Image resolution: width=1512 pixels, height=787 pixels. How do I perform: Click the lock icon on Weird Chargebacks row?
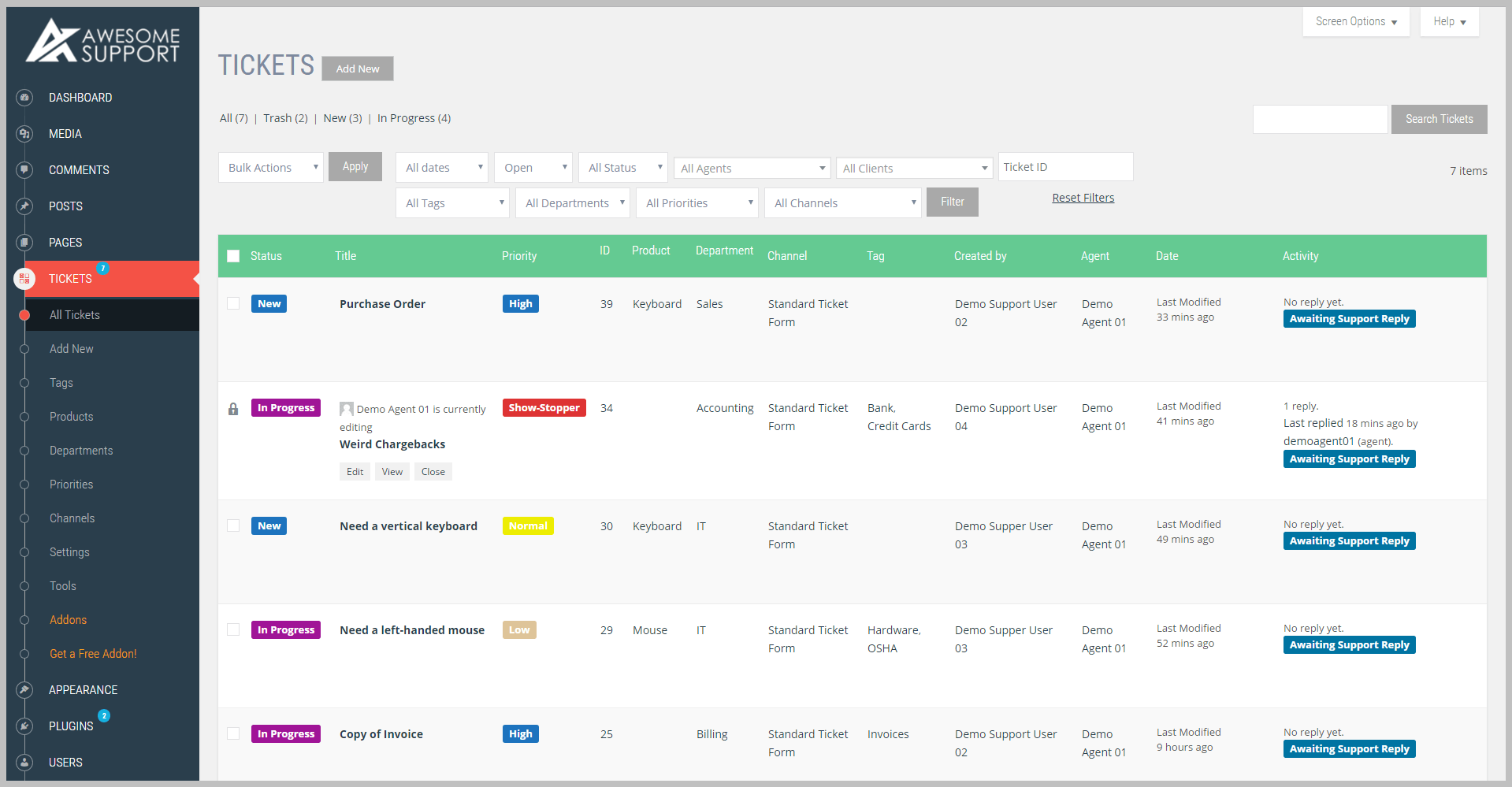point(233,409)
